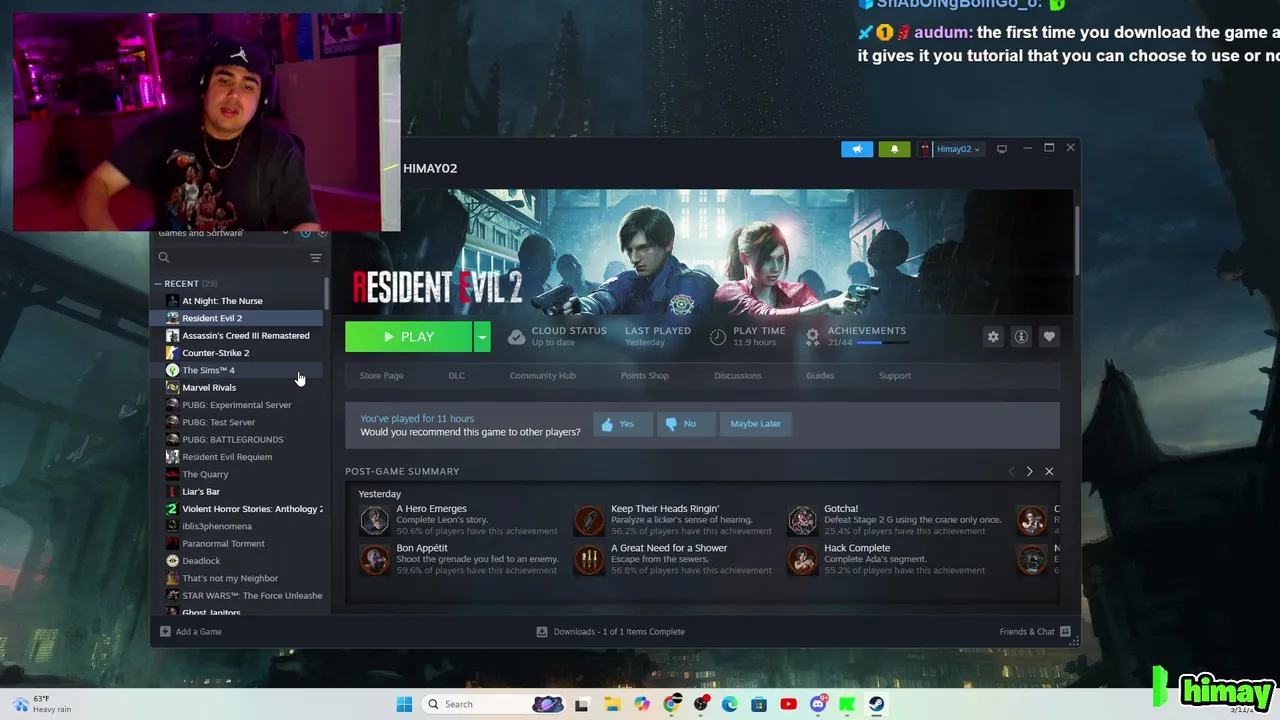Open Hack Complete achievement icon
Image resolution: width=1280 pixels, height=720 pixels.
click(803, 559)
